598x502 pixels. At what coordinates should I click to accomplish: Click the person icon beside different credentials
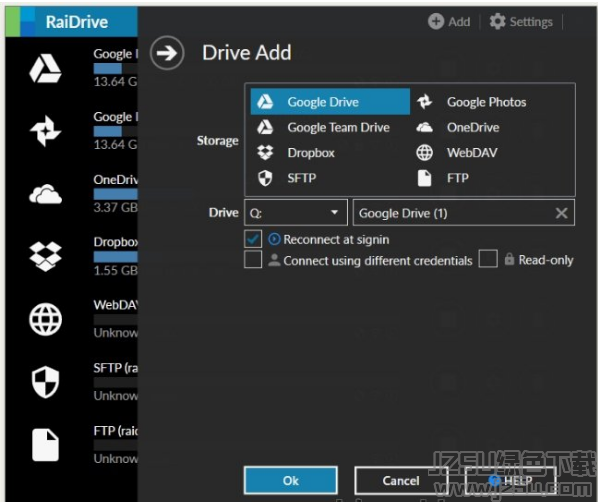(274, 260)
